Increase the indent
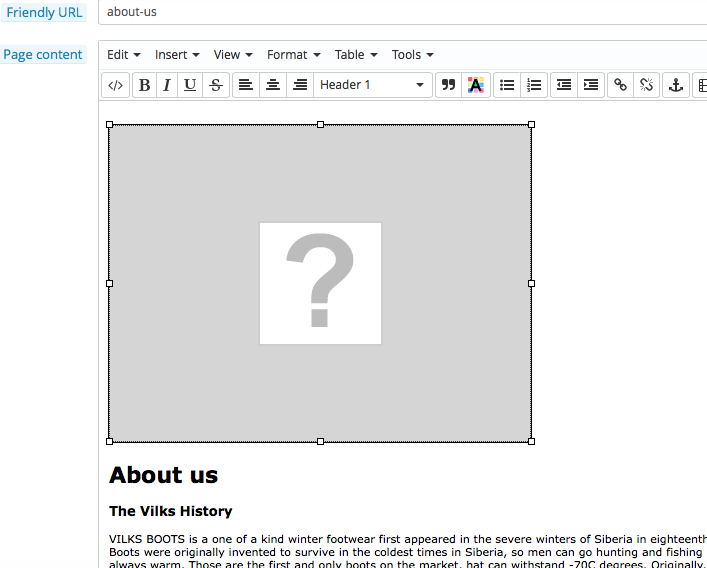Viewport: 707px width, 568px height. (x=591, y=85)
